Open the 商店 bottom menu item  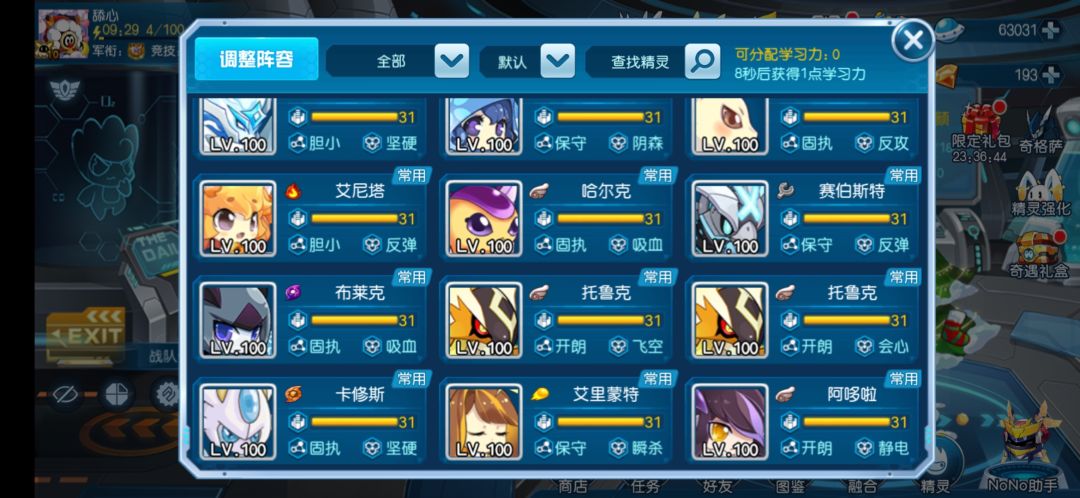572,486
